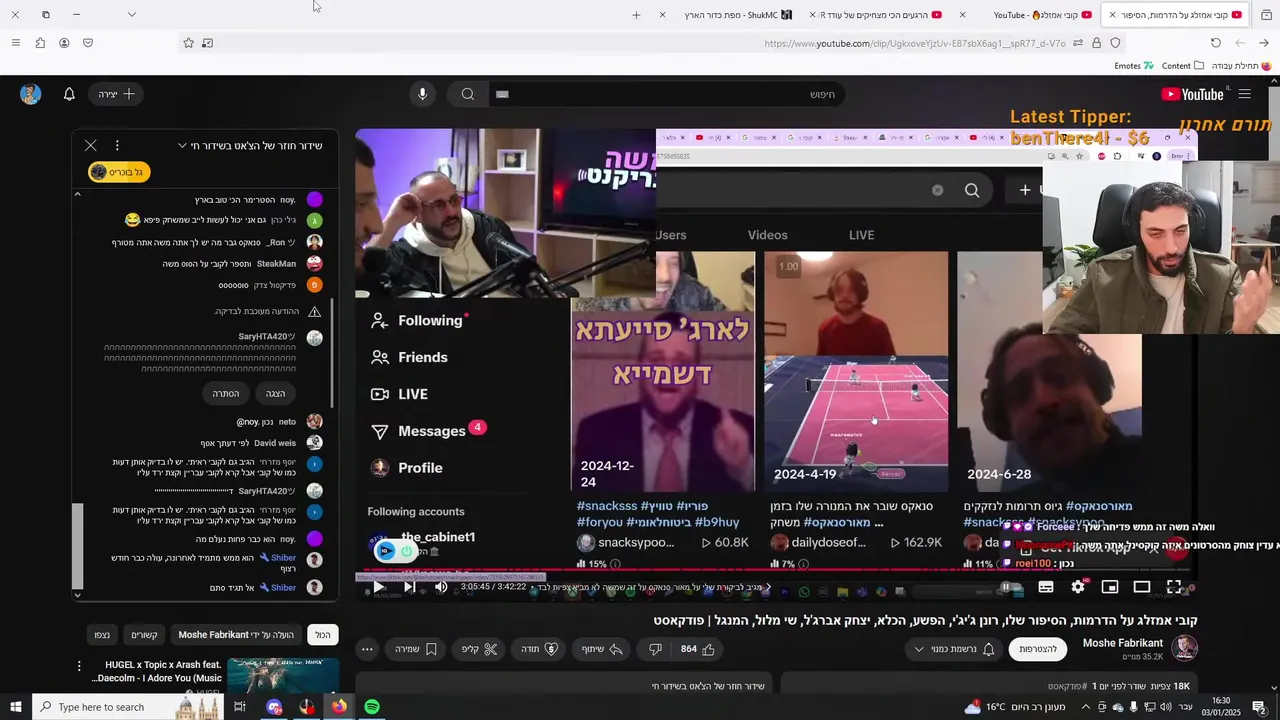The height and width of the screenshot is (720, 1280).
Task: Play the YouTube video
Action: click(378, 587)
